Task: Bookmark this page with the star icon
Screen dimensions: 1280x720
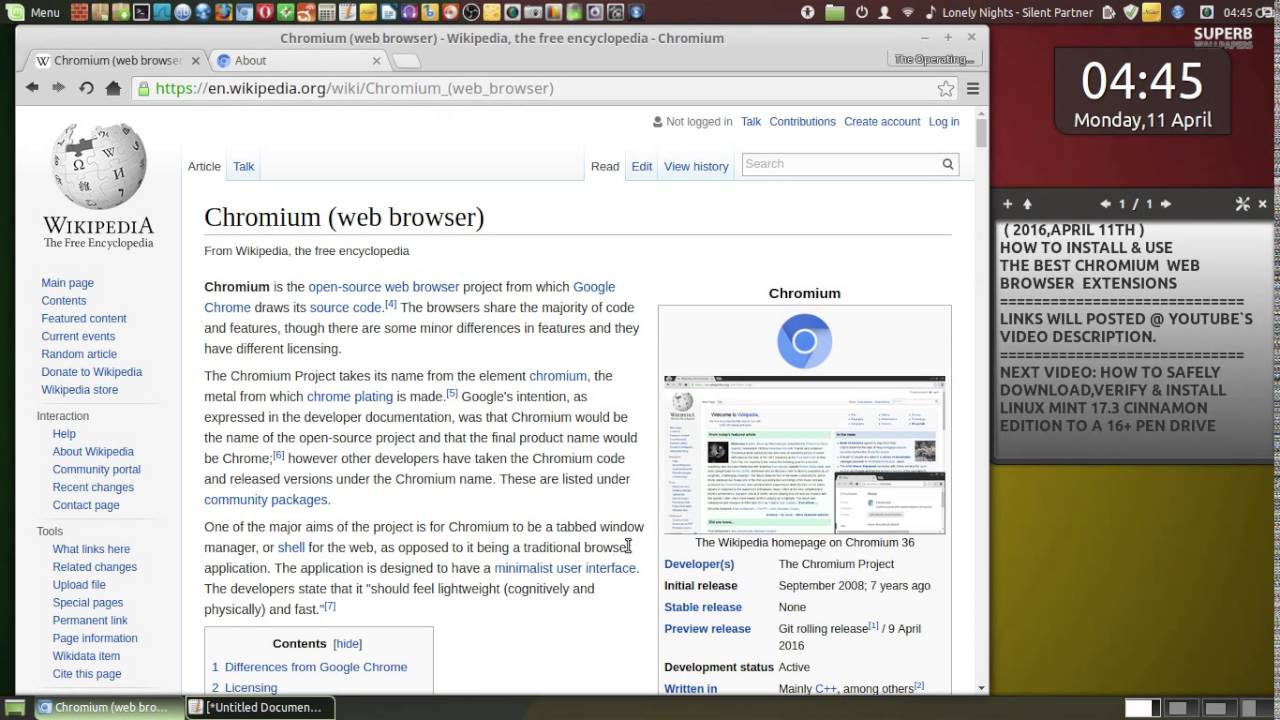Action: [x=945, y=88]
